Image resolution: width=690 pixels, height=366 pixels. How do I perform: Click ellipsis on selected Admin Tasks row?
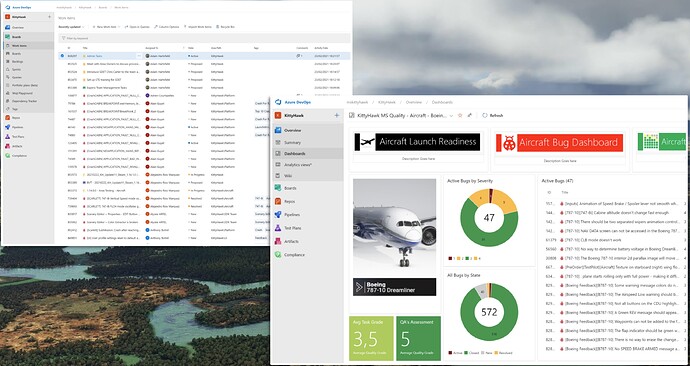[x=139, y=56]
